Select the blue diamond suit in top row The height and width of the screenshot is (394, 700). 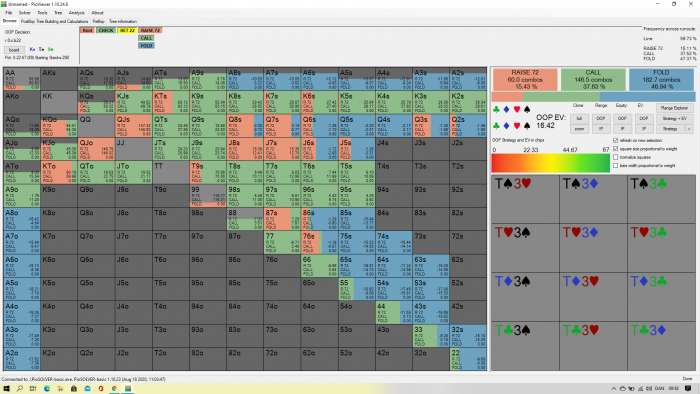tap(506, 109)
